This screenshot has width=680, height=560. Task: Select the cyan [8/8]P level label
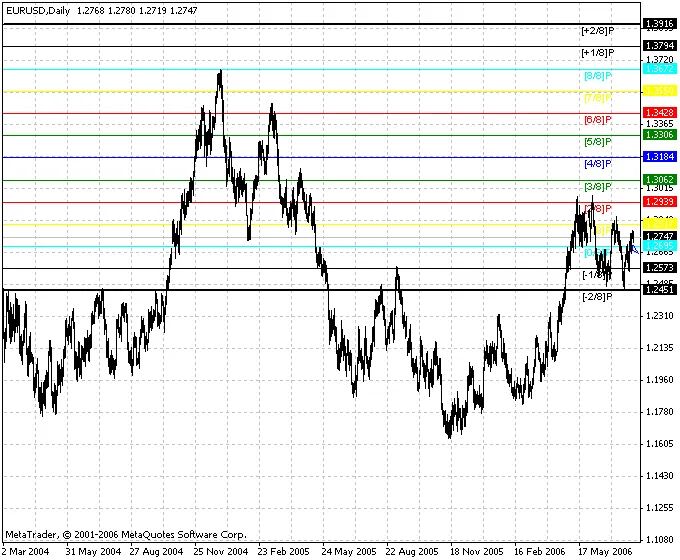tap(597, 76)
